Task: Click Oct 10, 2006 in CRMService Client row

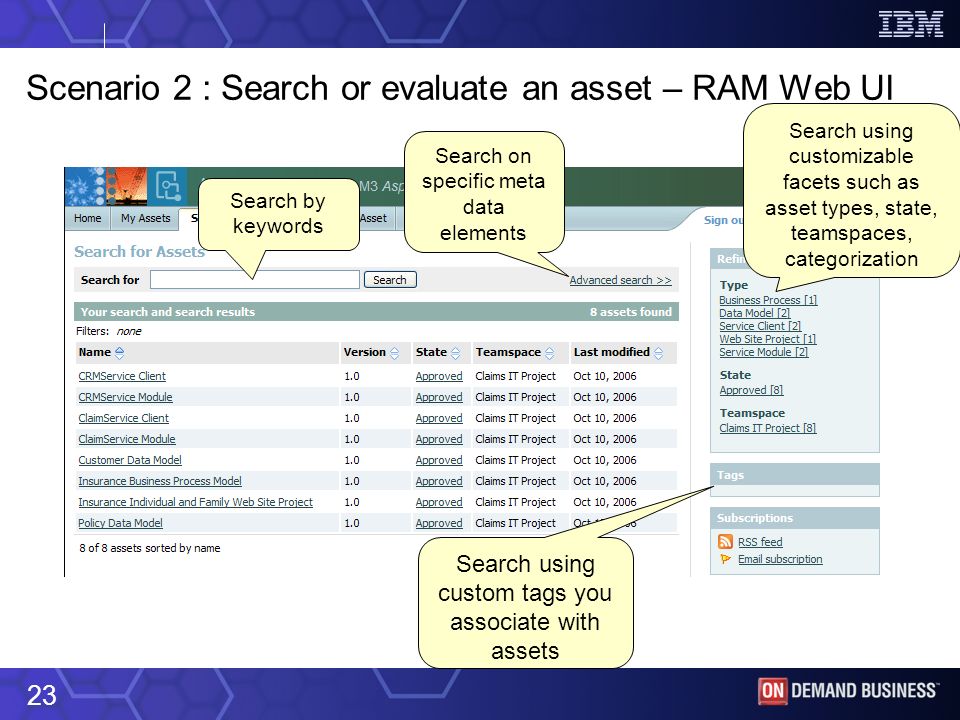Action: tap(605, 376)
